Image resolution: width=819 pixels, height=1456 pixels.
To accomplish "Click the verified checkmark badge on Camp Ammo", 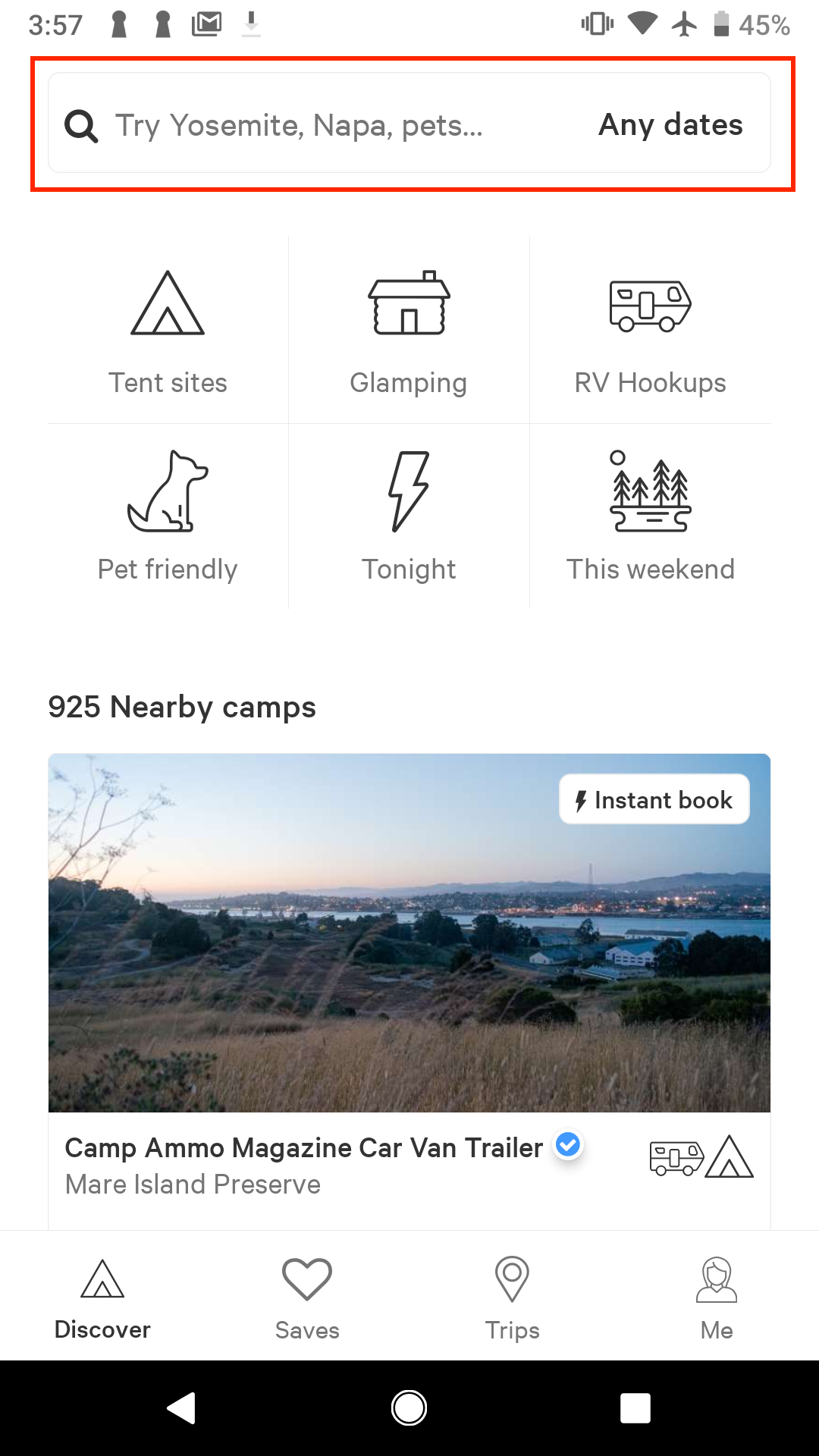I will (x=568, y=1145).
